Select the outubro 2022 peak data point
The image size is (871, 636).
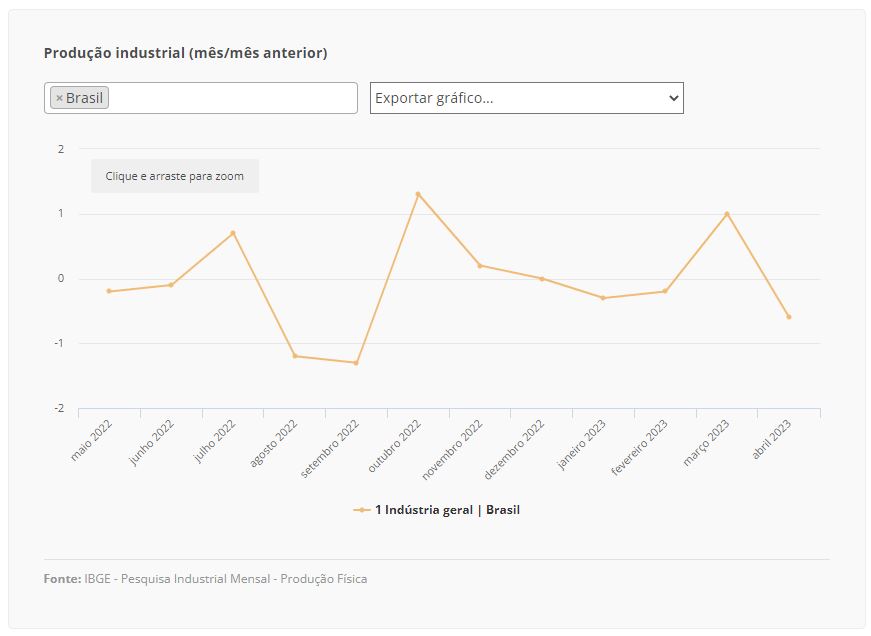click(418, 194)
